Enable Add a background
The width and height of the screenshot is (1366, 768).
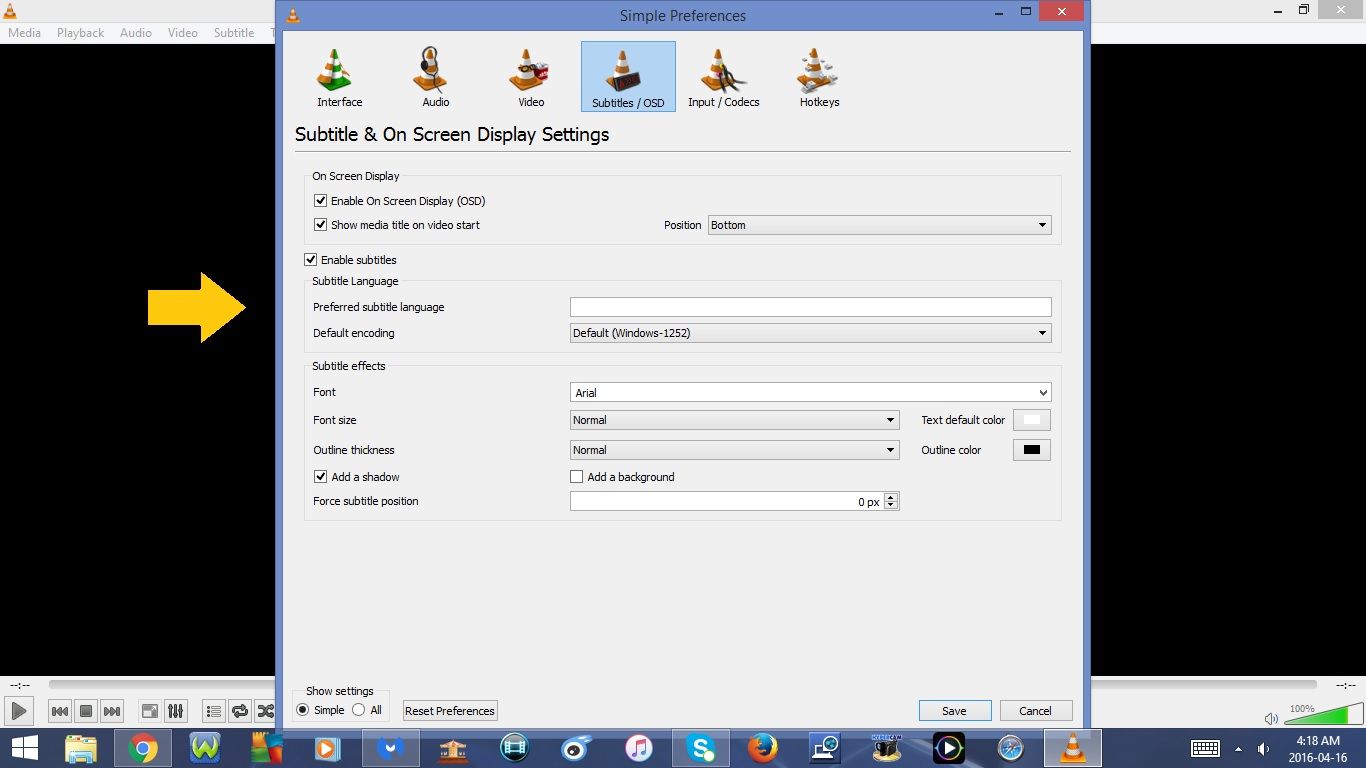click(x=576, y=476)
